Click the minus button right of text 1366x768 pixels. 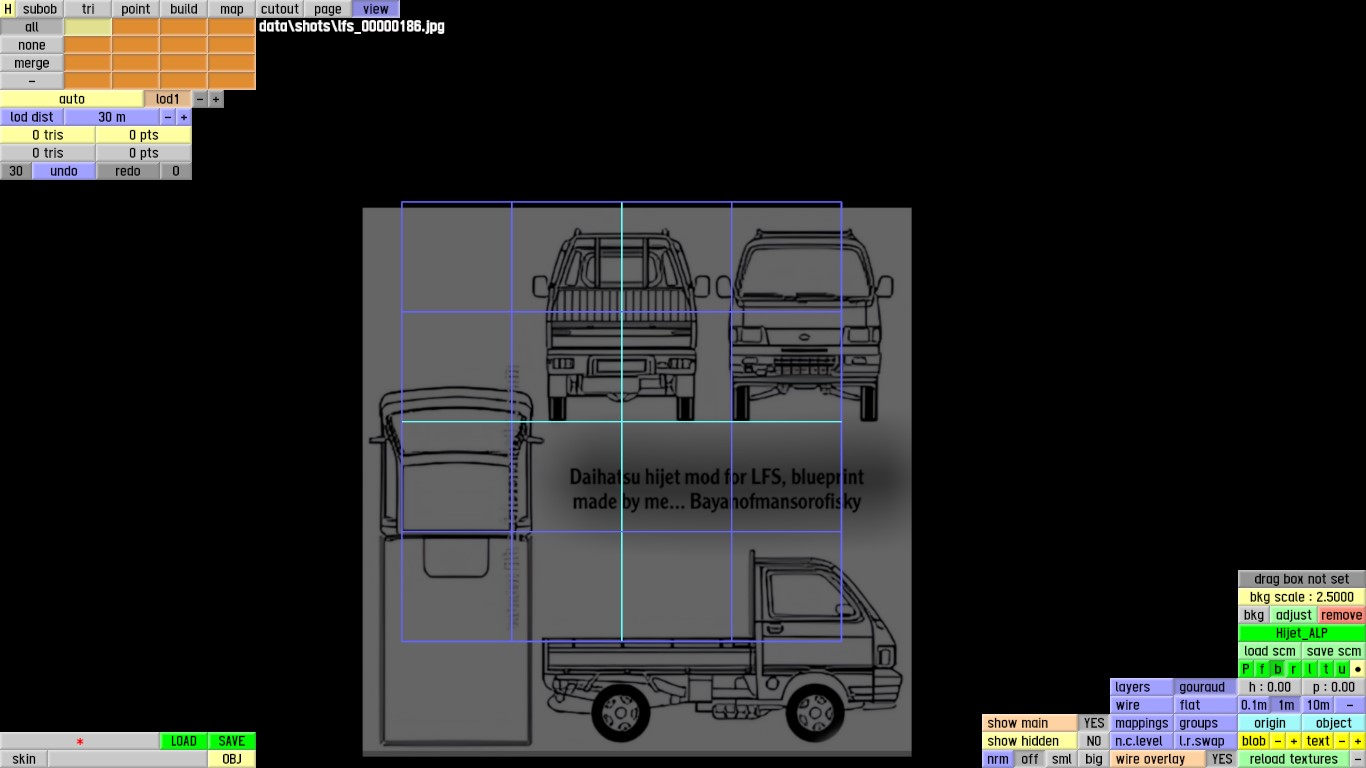pos(1342,741)
